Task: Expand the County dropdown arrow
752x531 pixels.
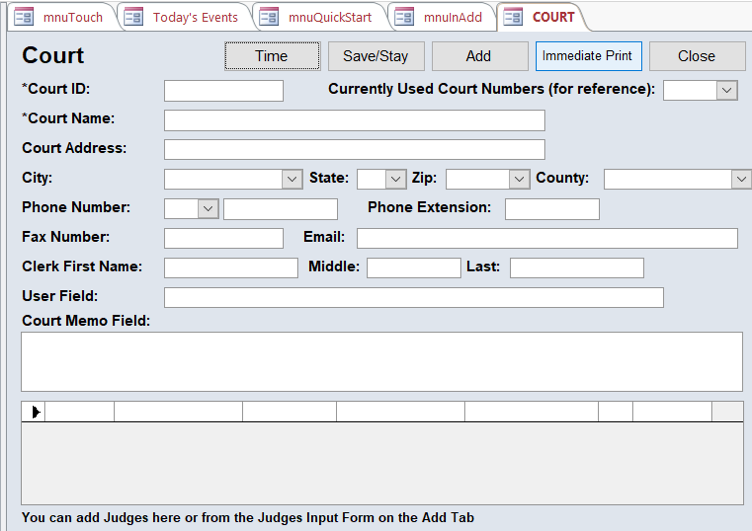Action: point(741,180)
